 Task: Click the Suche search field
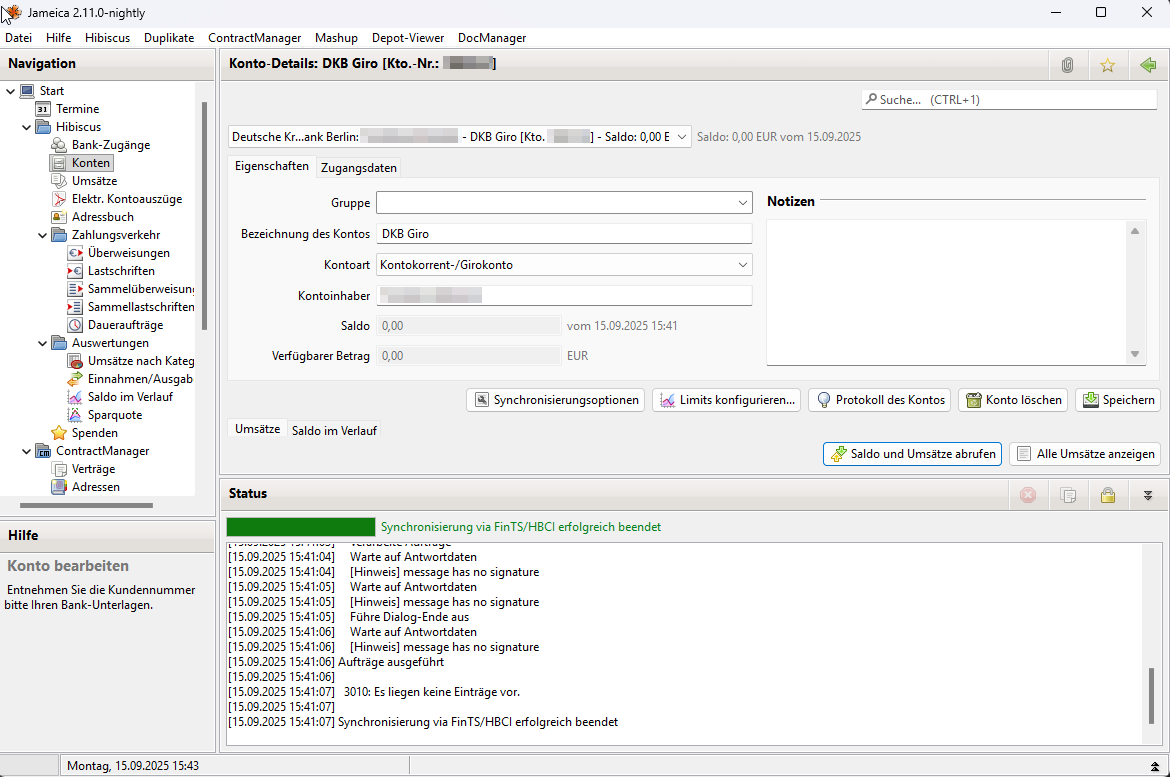tap(1009, 99)
